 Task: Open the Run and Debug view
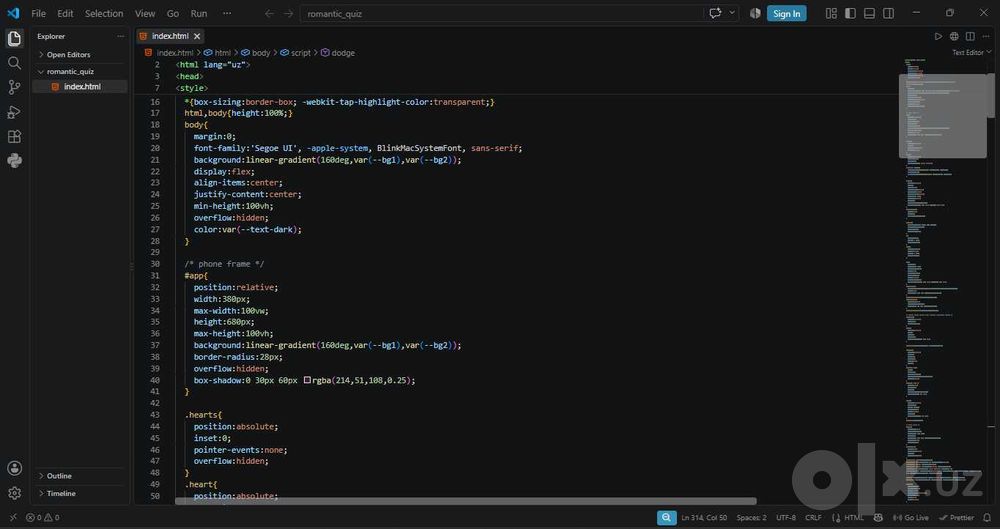pyautogui.click(x=14, y=112)
